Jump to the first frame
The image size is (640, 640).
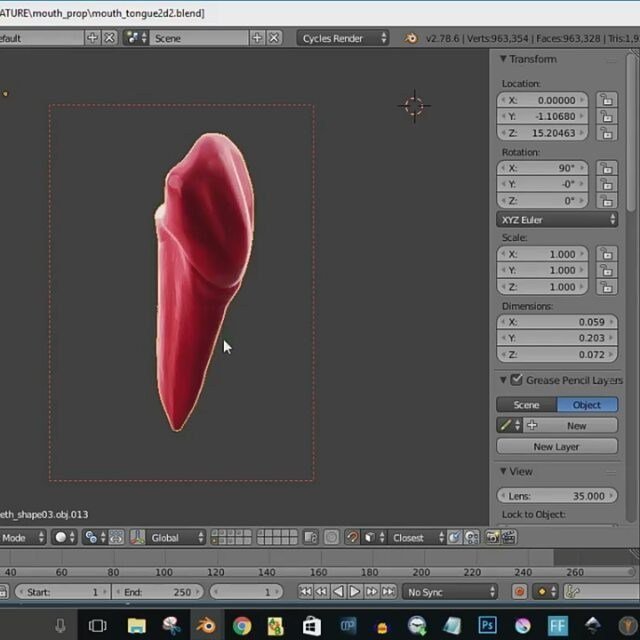pos(305,591)
